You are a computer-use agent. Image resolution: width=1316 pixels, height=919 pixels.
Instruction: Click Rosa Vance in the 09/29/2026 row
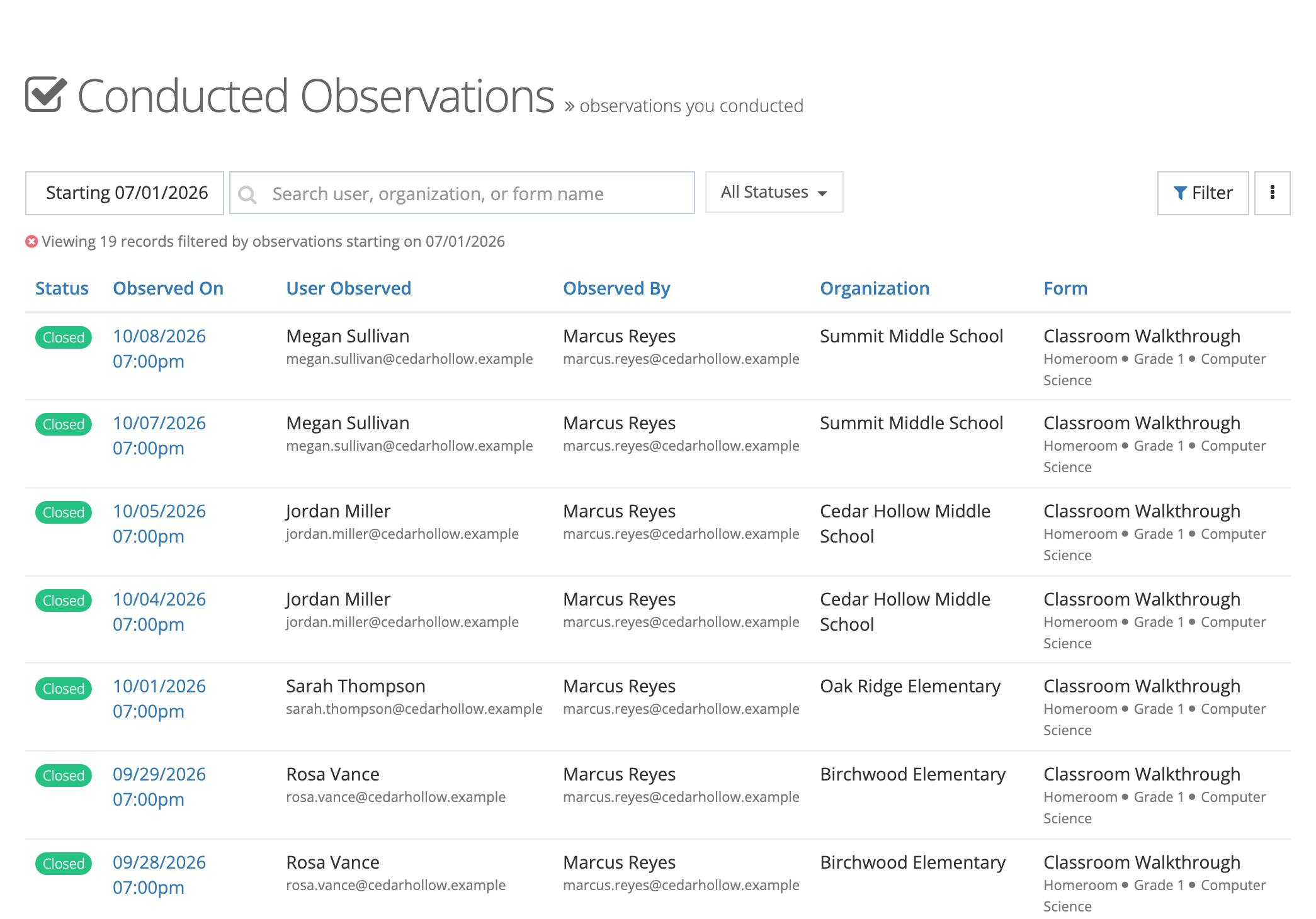click(x=332, y=774)
